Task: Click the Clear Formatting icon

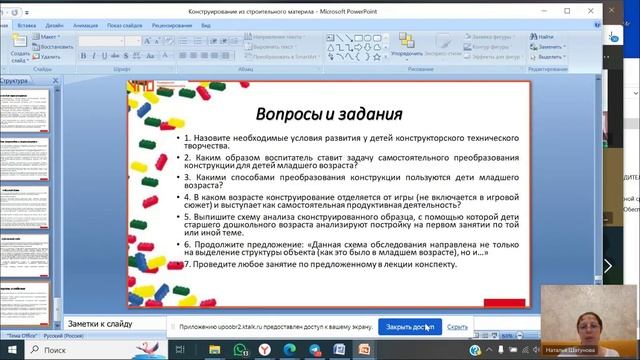Action: point(169,41)
